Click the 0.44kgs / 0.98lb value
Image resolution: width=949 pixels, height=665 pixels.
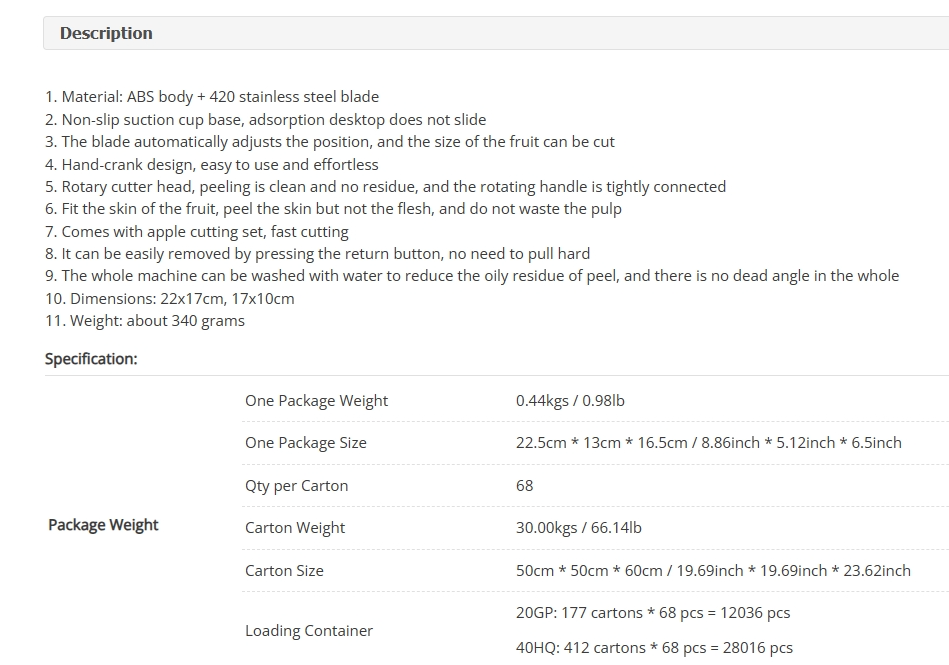[570, 401]
